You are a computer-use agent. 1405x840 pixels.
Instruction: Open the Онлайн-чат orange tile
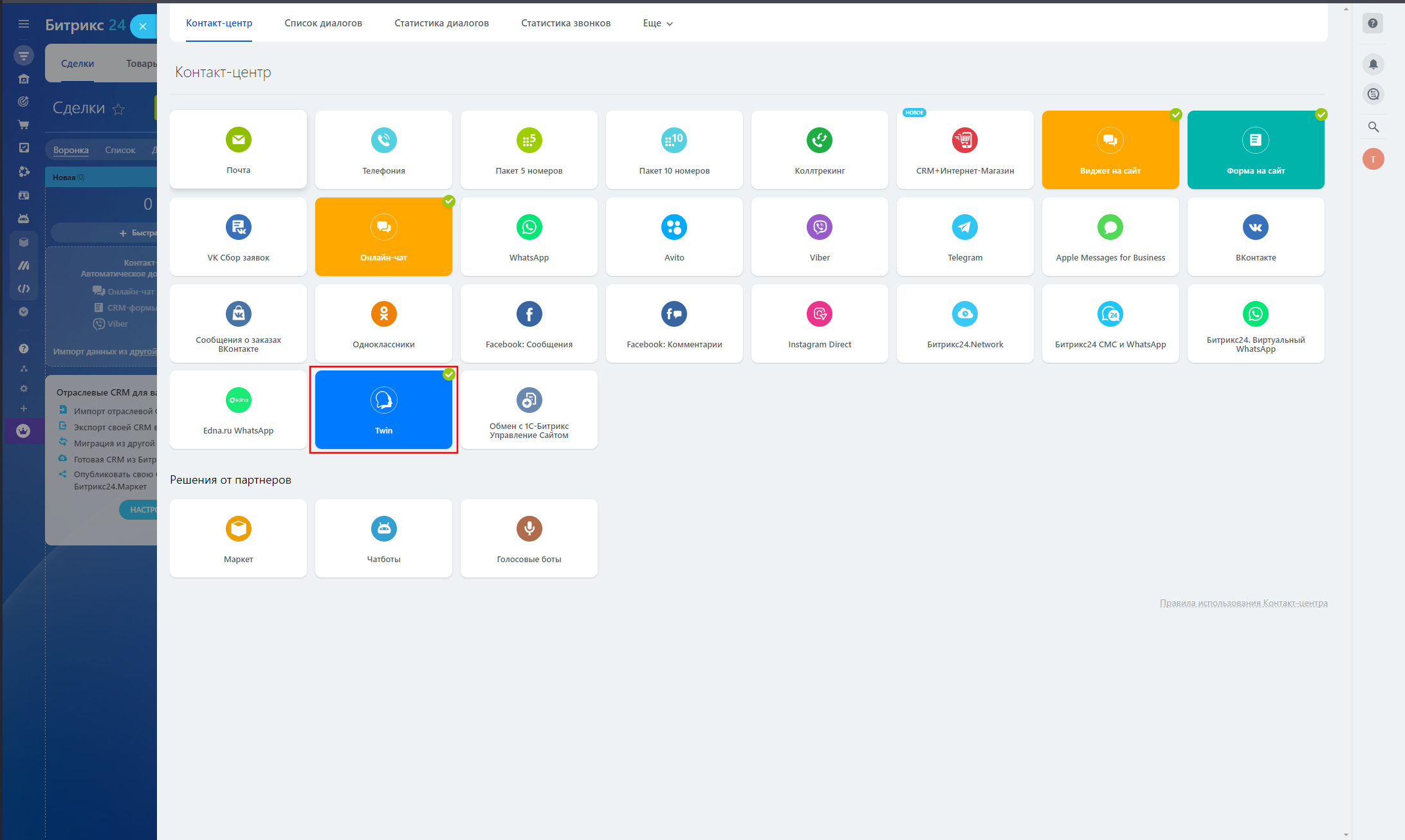[383, 236]
